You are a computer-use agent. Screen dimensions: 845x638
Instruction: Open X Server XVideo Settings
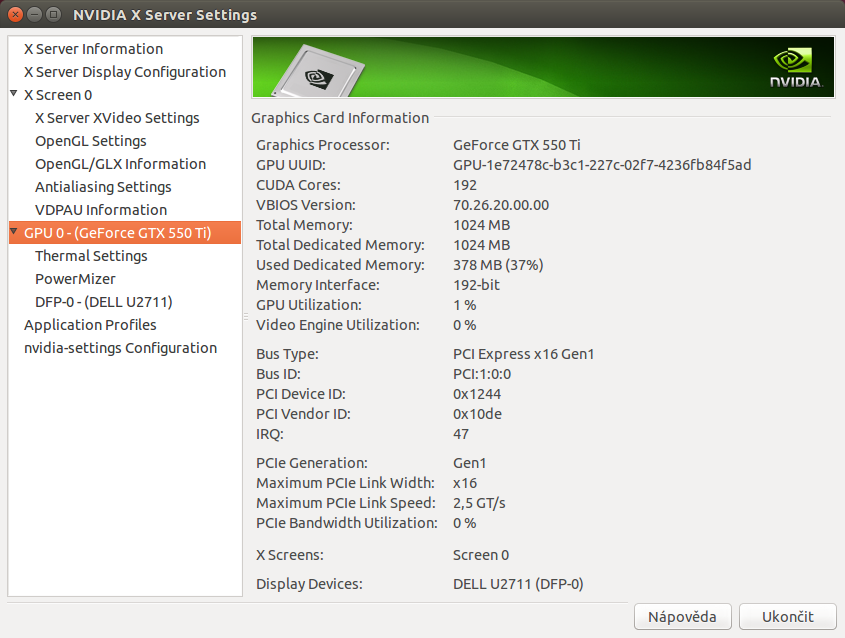pyautogui.click(x=117, y=118)
